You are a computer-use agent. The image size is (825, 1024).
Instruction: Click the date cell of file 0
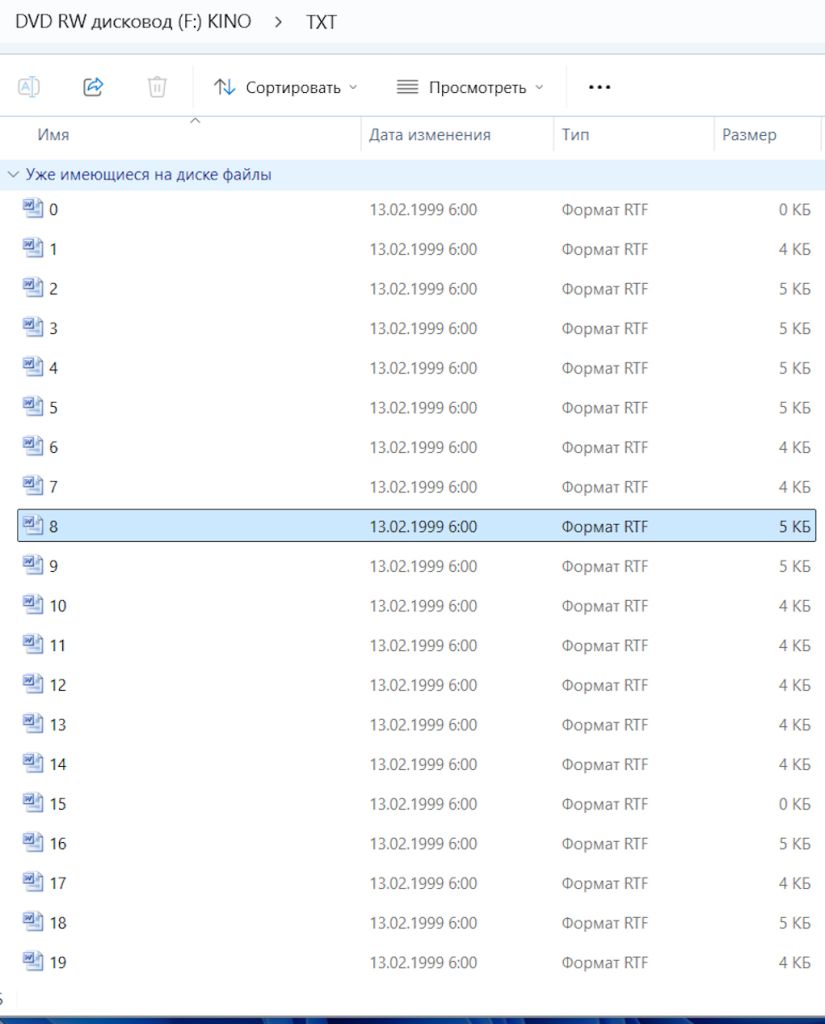click(x=423, y=210)
